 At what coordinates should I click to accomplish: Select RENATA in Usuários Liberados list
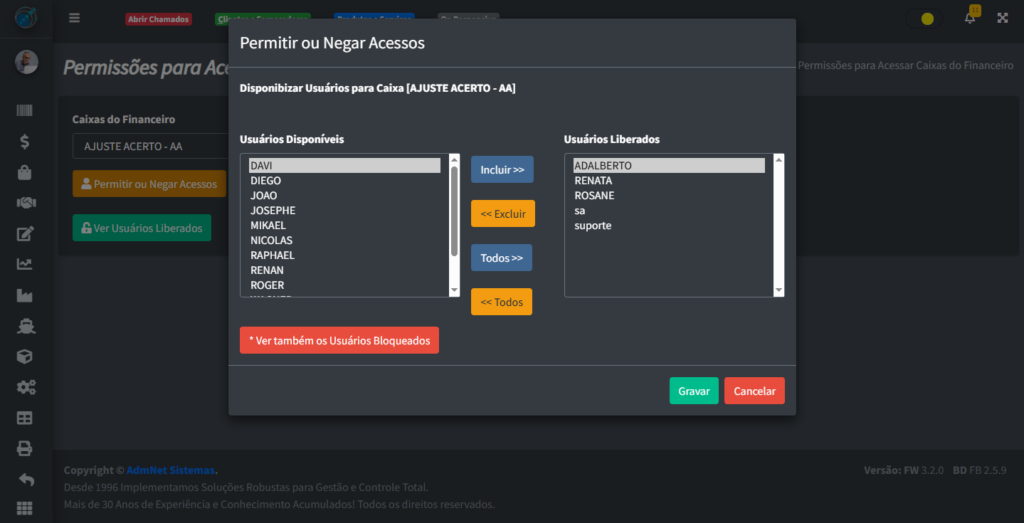(x=593, y=181)
